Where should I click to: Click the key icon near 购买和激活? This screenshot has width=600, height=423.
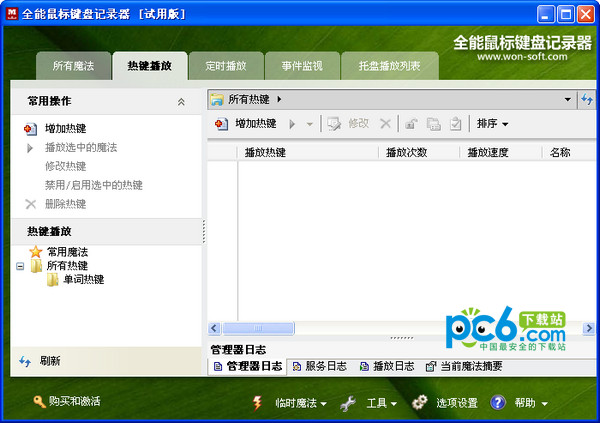coord(39,402)
